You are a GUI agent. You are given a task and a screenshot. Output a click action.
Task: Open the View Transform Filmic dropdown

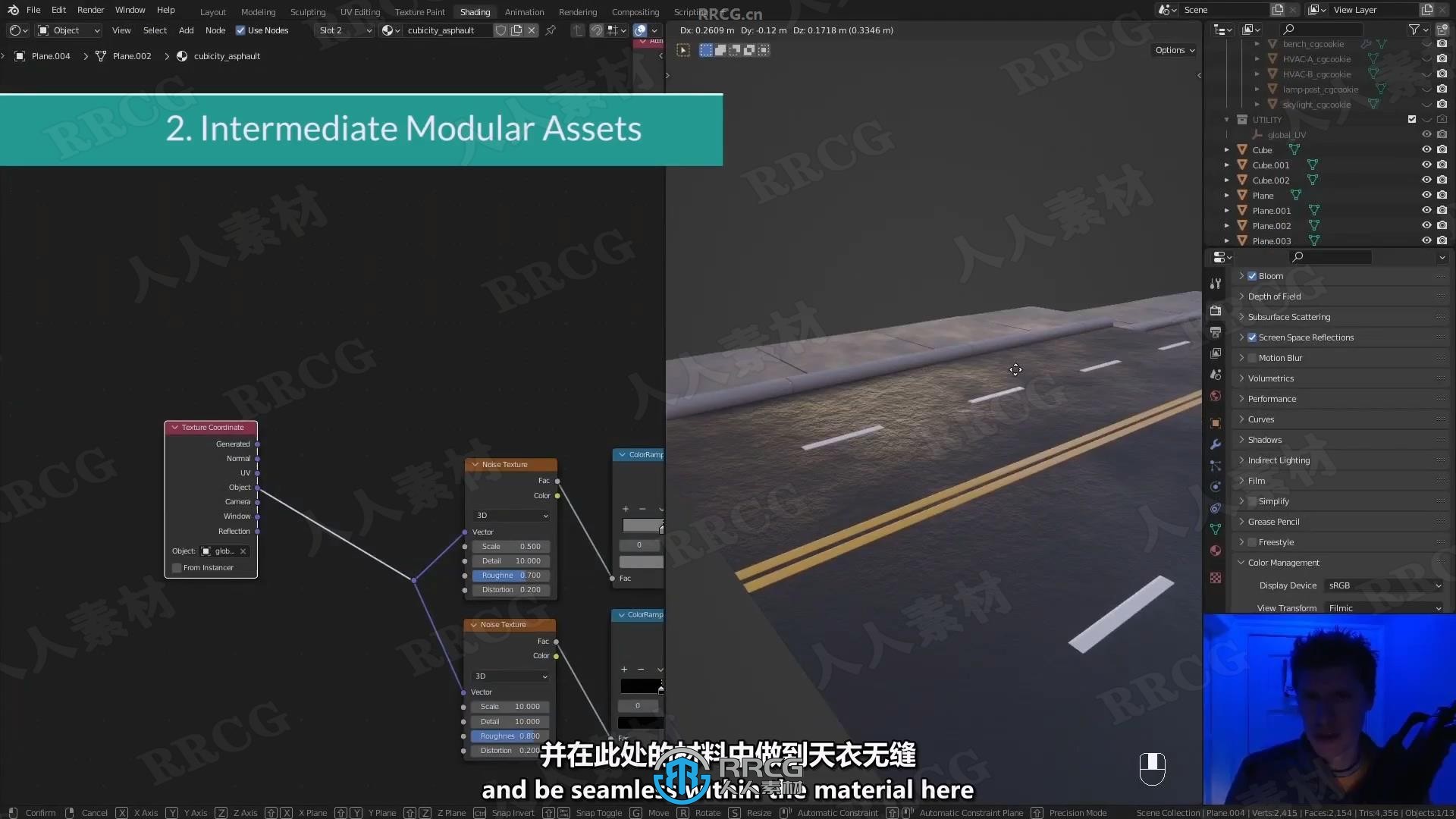point(1385,608)
